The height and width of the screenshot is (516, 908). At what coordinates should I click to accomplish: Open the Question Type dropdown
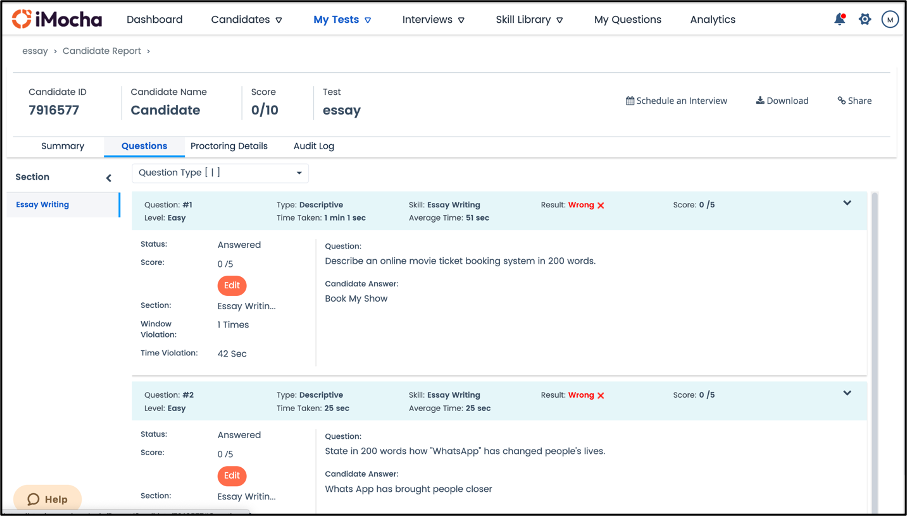click(220, 173)
